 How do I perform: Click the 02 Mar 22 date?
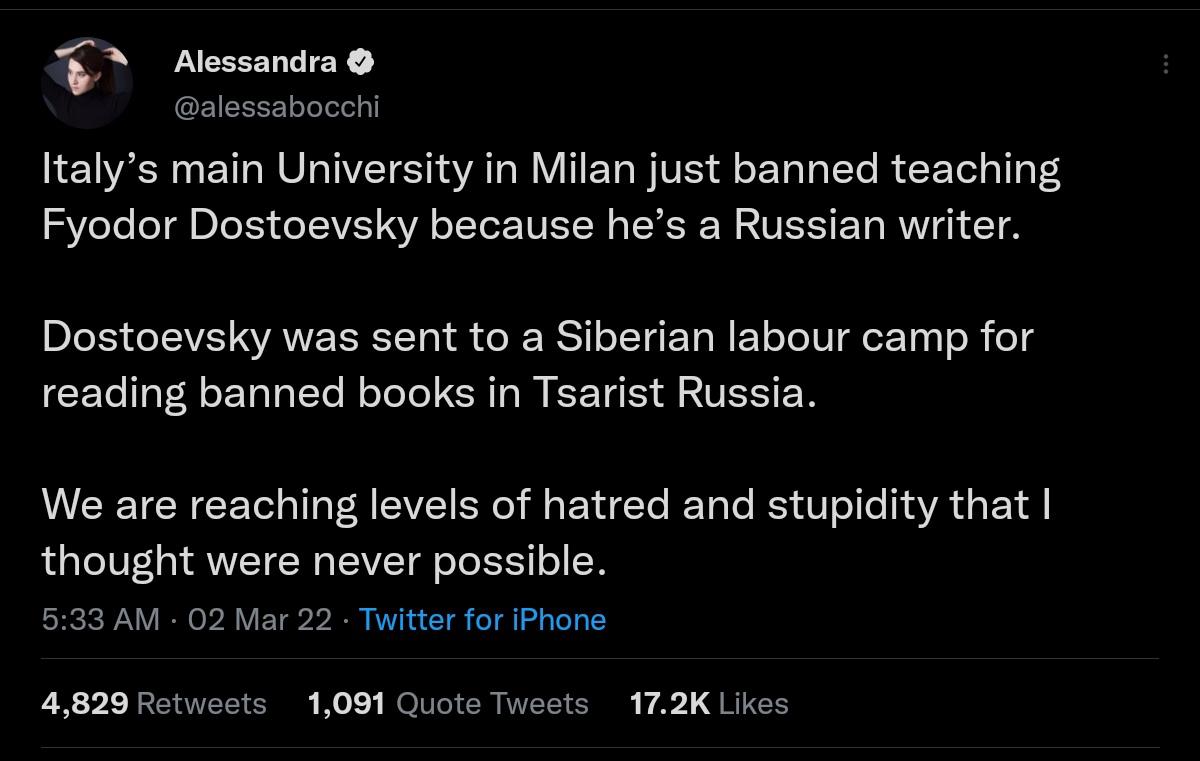coord(259,620)
